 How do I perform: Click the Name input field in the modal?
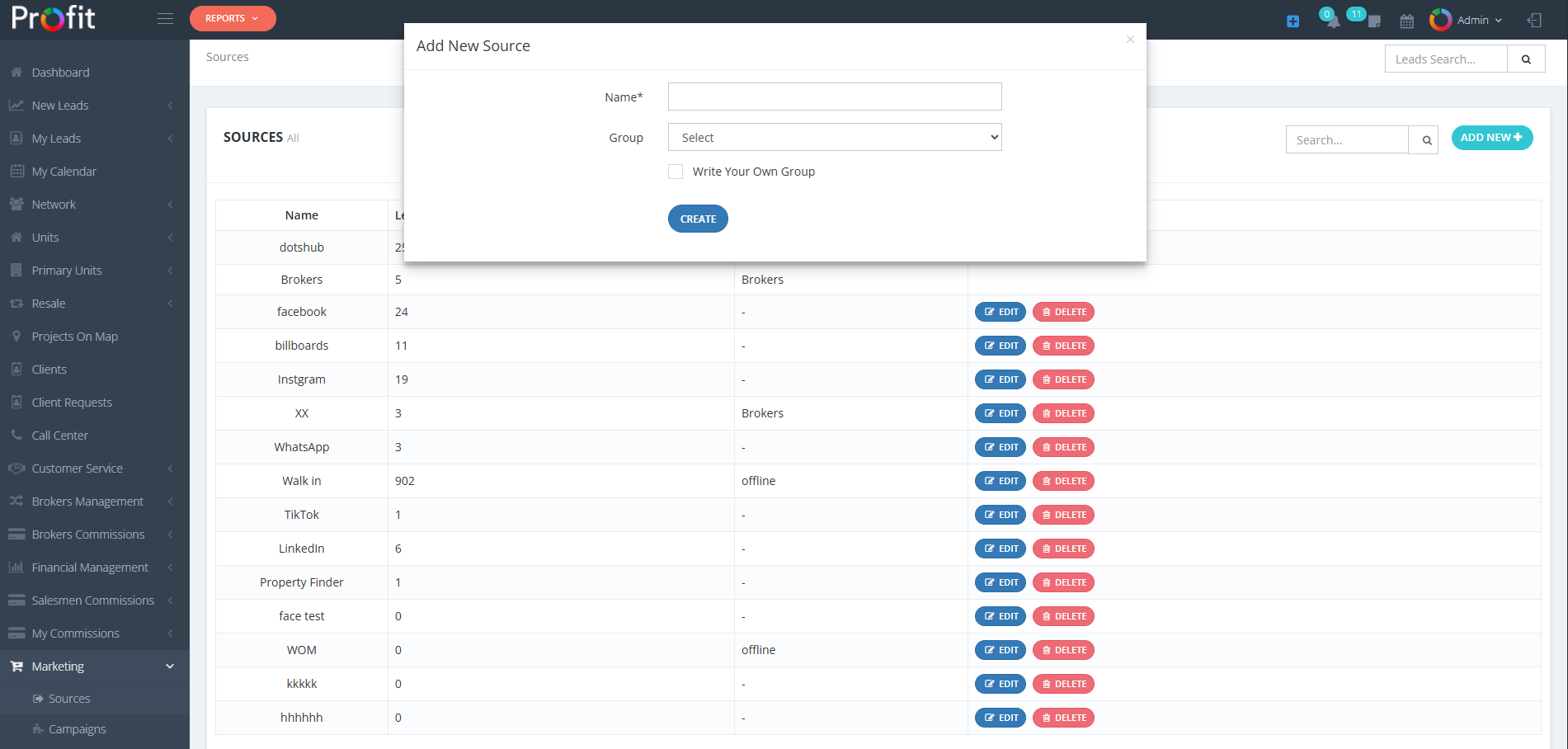point(834,97)
